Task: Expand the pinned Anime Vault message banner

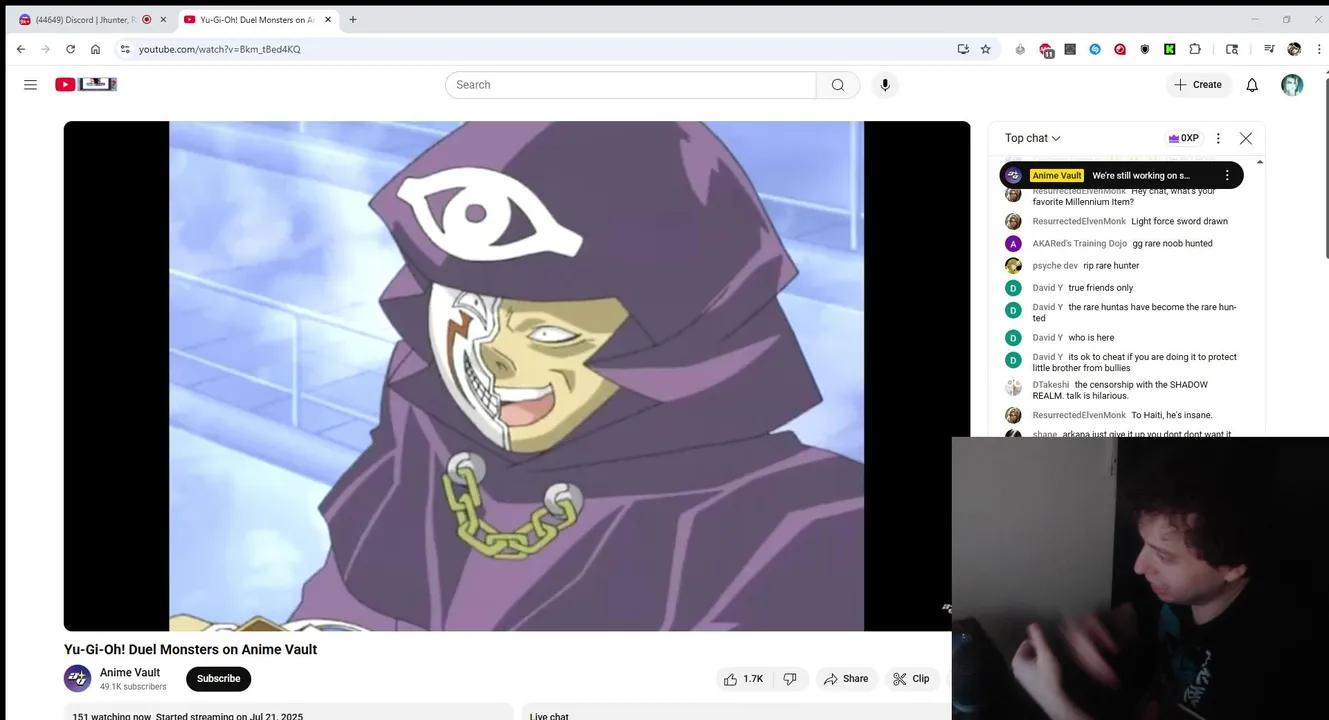Action: point(1121,175)
